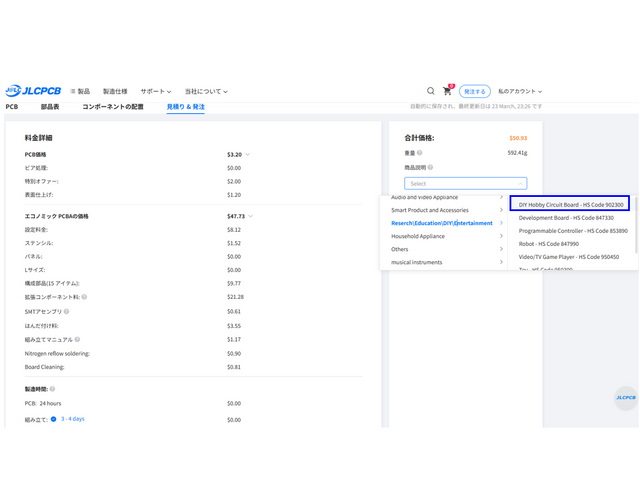Click the JLCPCB logo
The height and width of the screenshot is (480, 640).
pyautogui.click(x=33, y=91)
